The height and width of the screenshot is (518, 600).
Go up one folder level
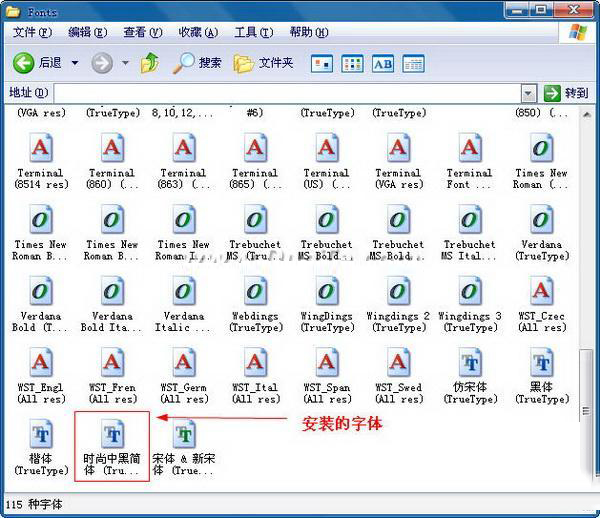tap(150, 63)
